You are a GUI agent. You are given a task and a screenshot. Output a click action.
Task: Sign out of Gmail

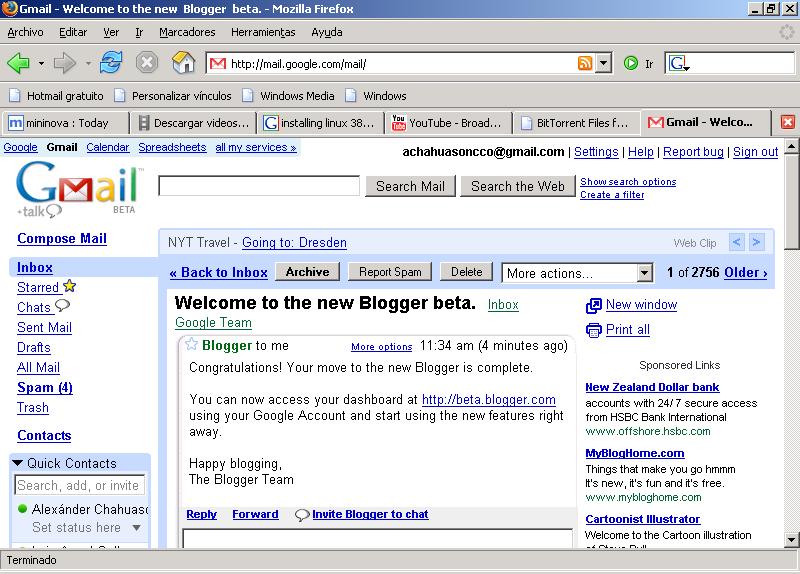pyautogui.click(x=756, y=152)
